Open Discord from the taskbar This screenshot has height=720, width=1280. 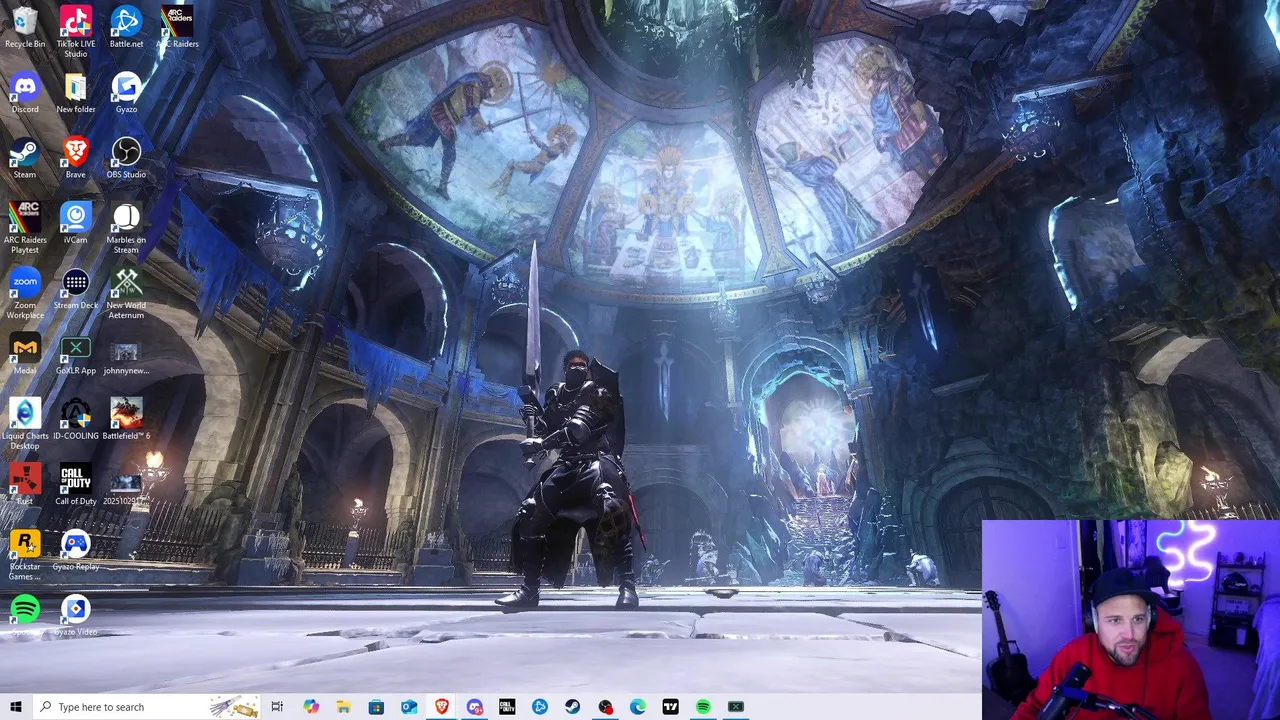pyautogui.click(x=474, y=707)
